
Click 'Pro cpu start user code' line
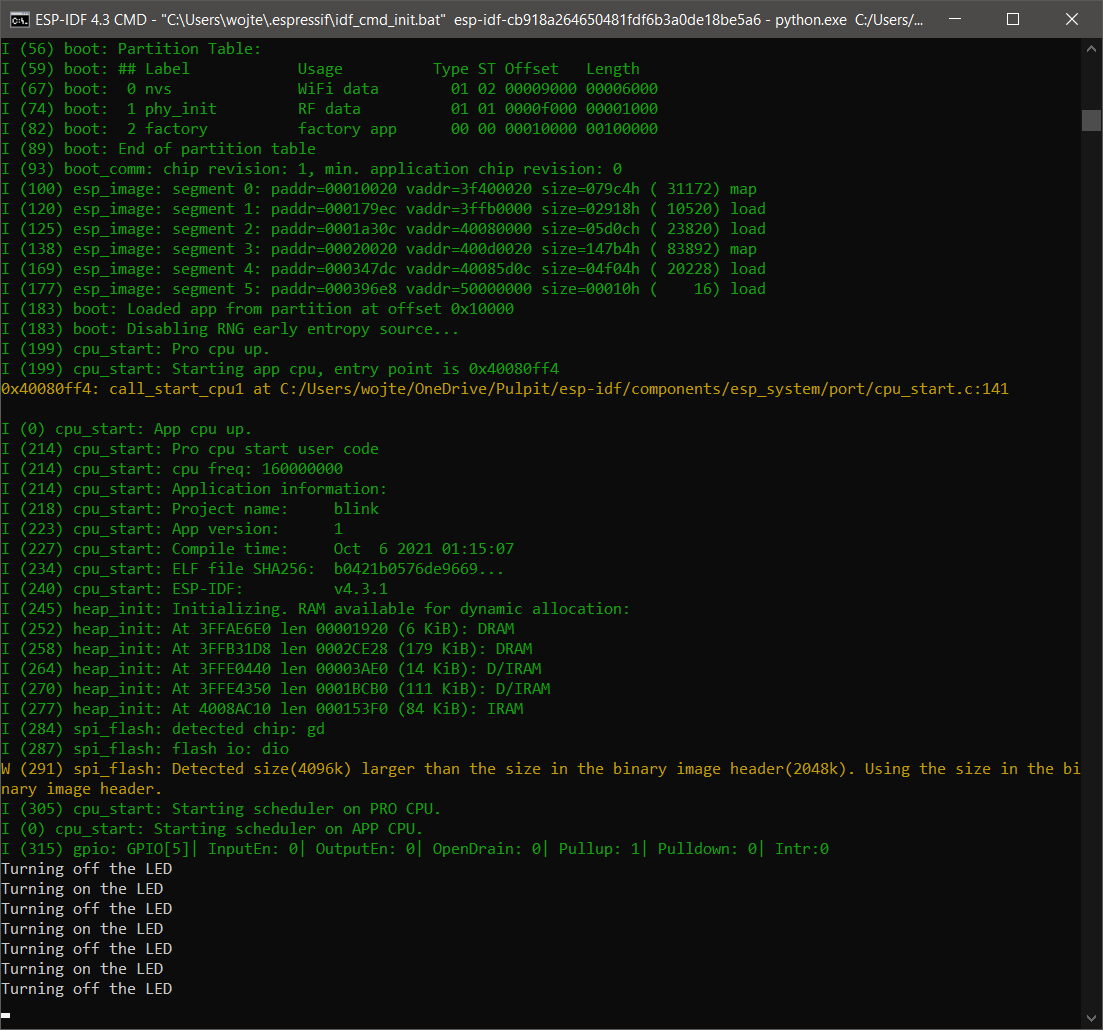(190, 449)
